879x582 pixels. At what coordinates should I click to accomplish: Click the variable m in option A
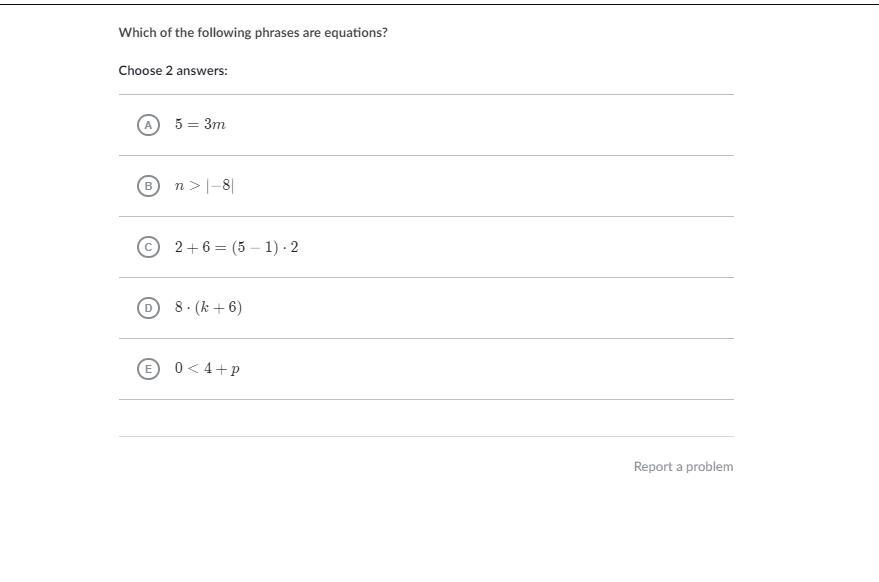click(x=219, y=125)
